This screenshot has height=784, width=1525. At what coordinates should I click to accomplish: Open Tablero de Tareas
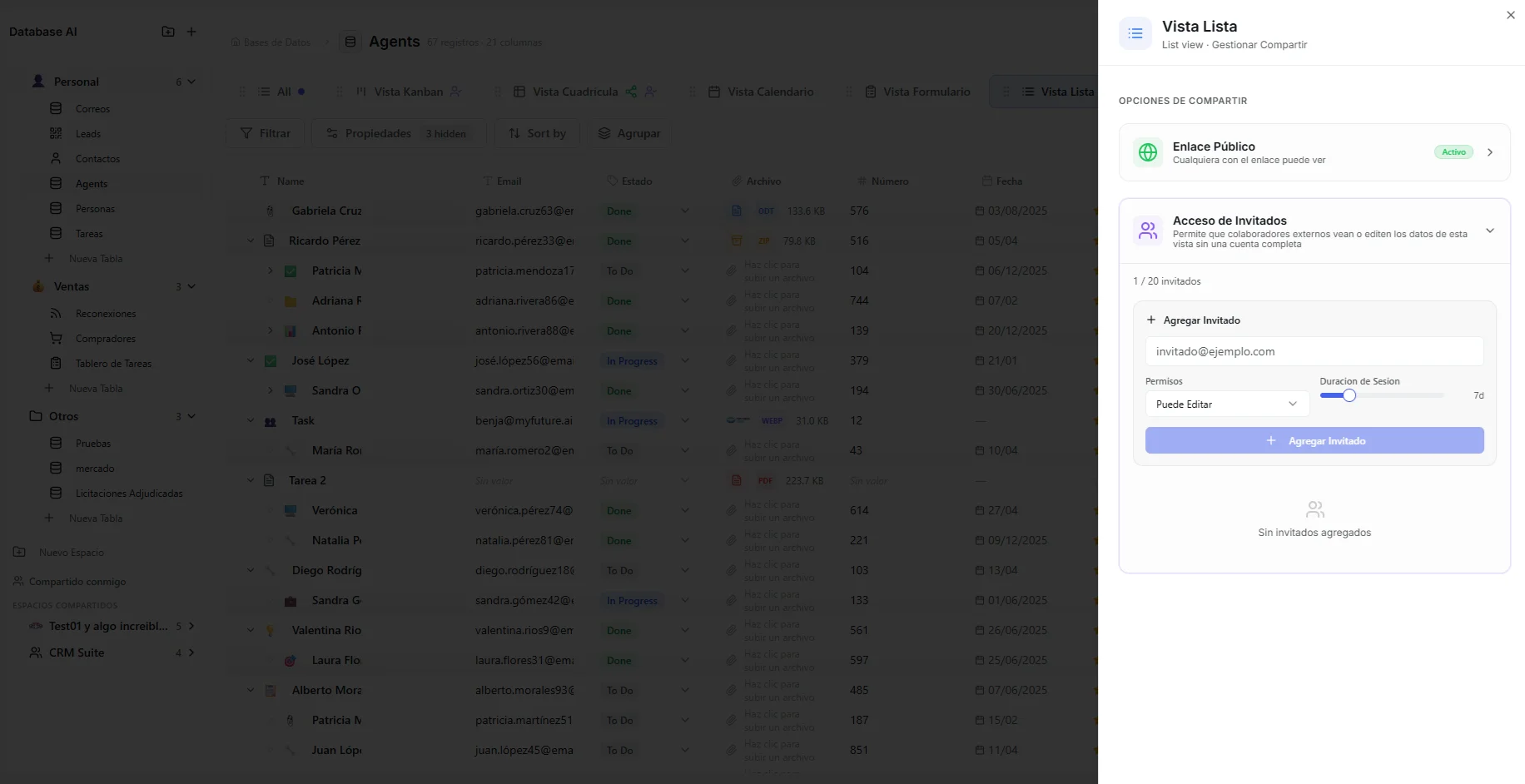click(x=113, y=364)
